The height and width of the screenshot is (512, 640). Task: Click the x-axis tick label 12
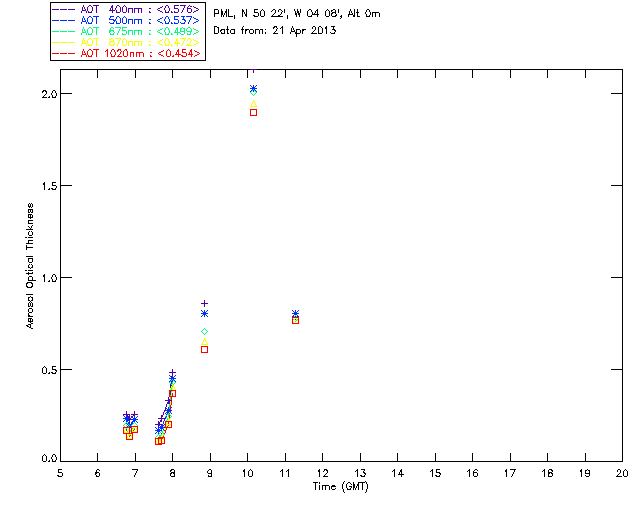(322, 473)
